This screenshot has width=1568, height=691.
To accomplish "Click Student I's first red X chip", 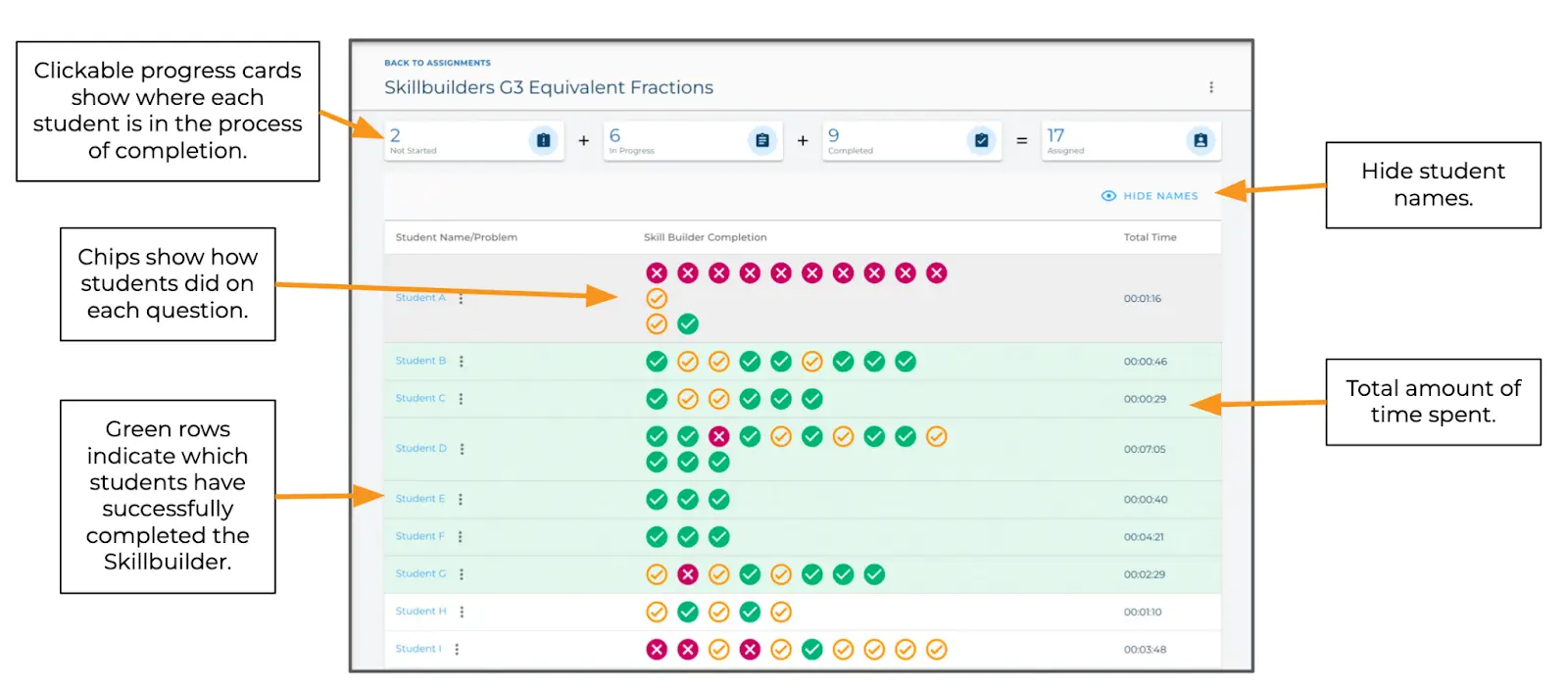I will pos(657,649).
